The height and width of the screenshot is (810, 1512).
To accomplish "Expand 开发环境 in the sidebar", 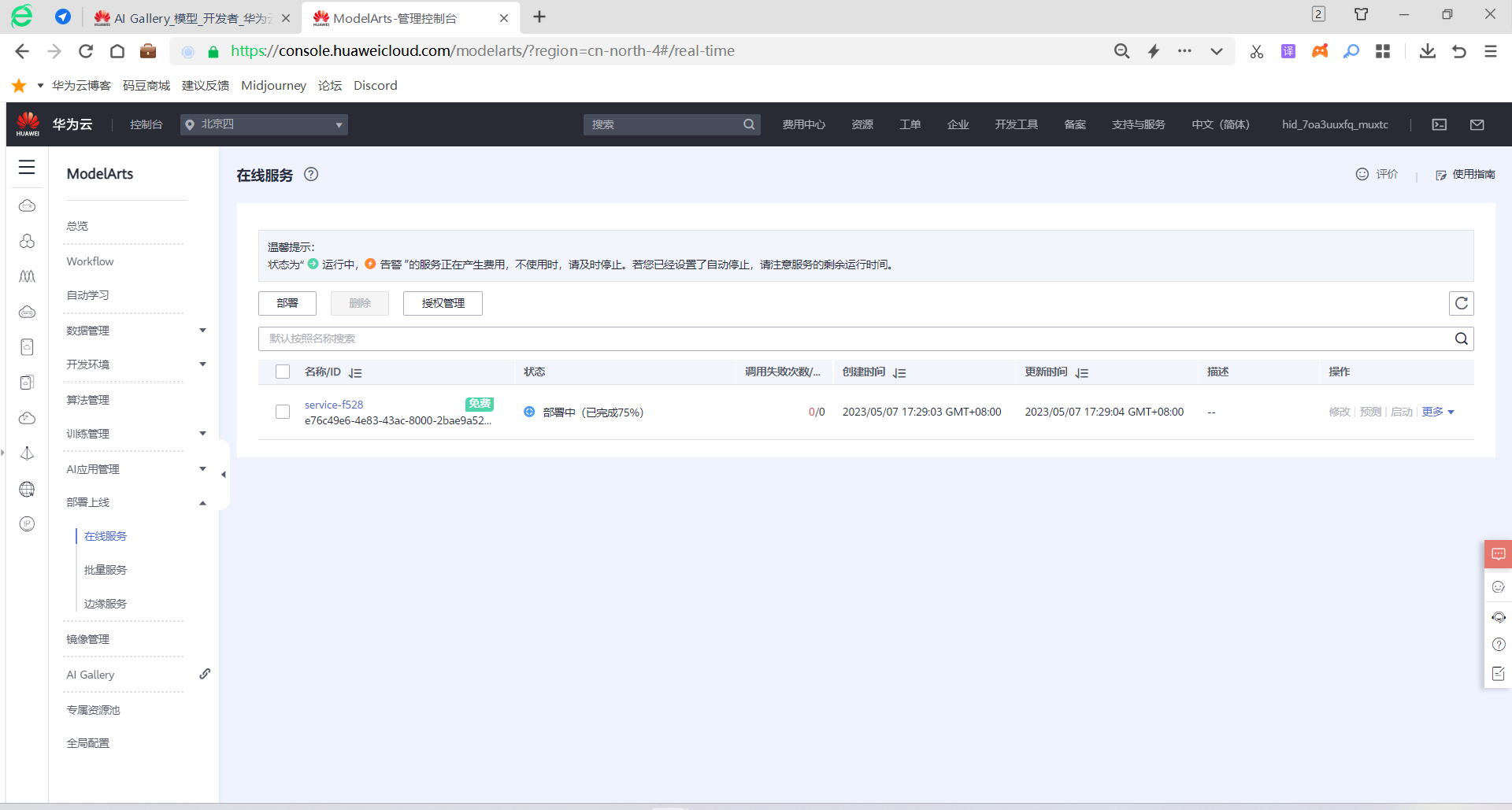I will (x=202, y=364).
